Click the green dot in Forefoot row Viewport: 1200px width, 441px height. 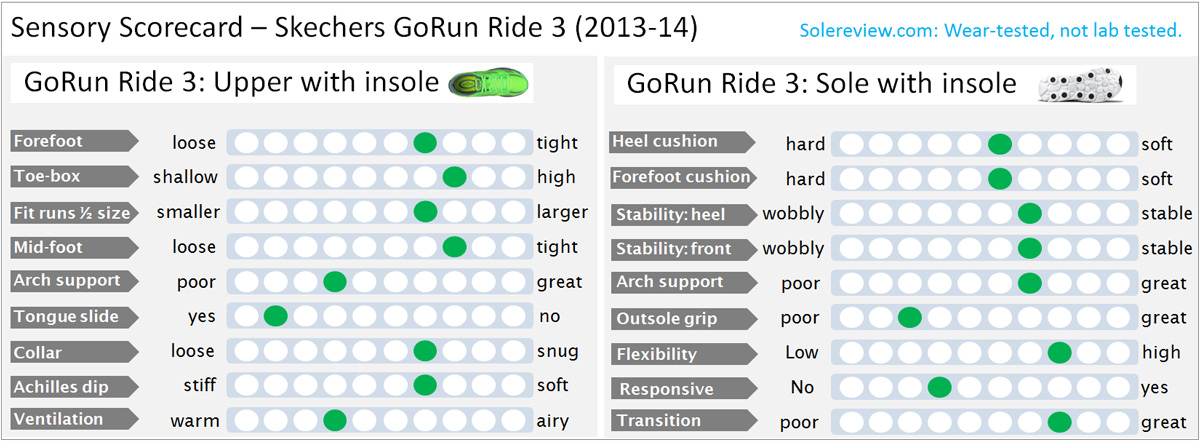(425, 143)
